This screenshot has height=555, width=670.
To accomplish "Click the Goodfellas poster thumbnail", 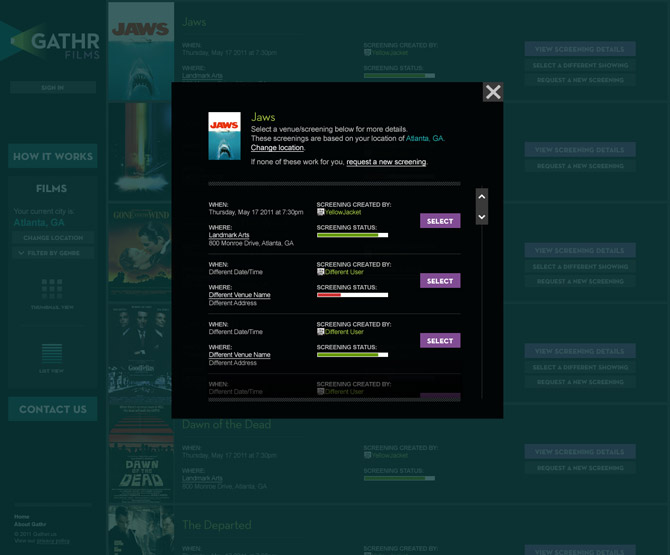I will coord(140,354).
